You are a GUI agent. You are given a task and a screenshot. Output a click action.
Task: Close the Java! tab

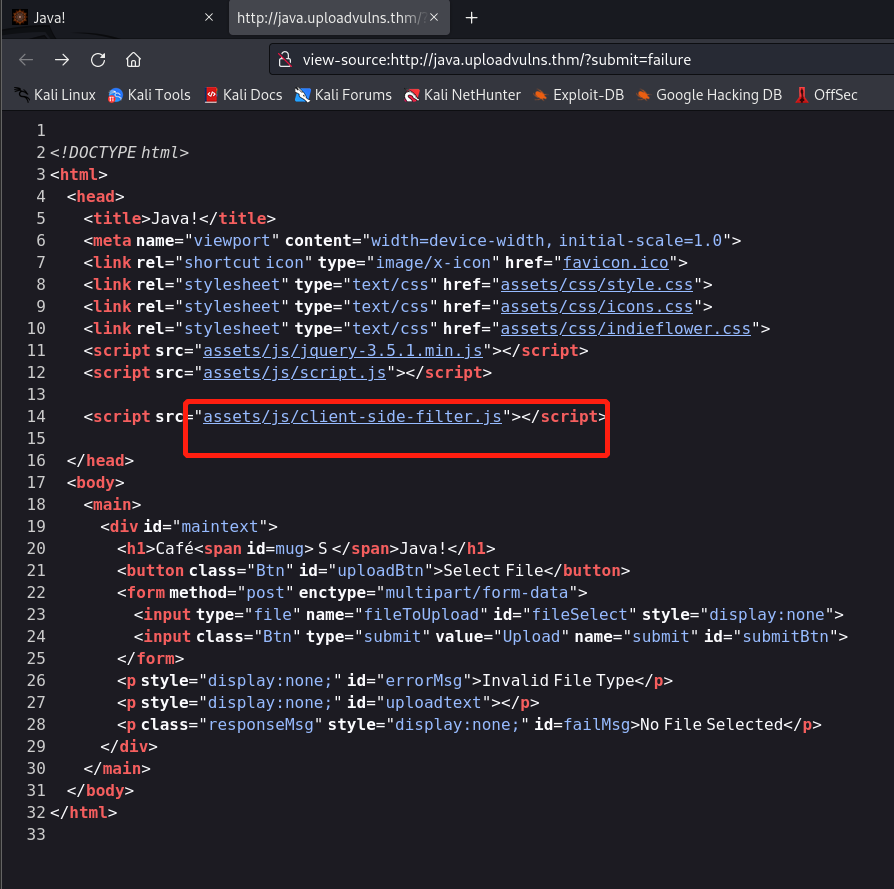[208, 18]
